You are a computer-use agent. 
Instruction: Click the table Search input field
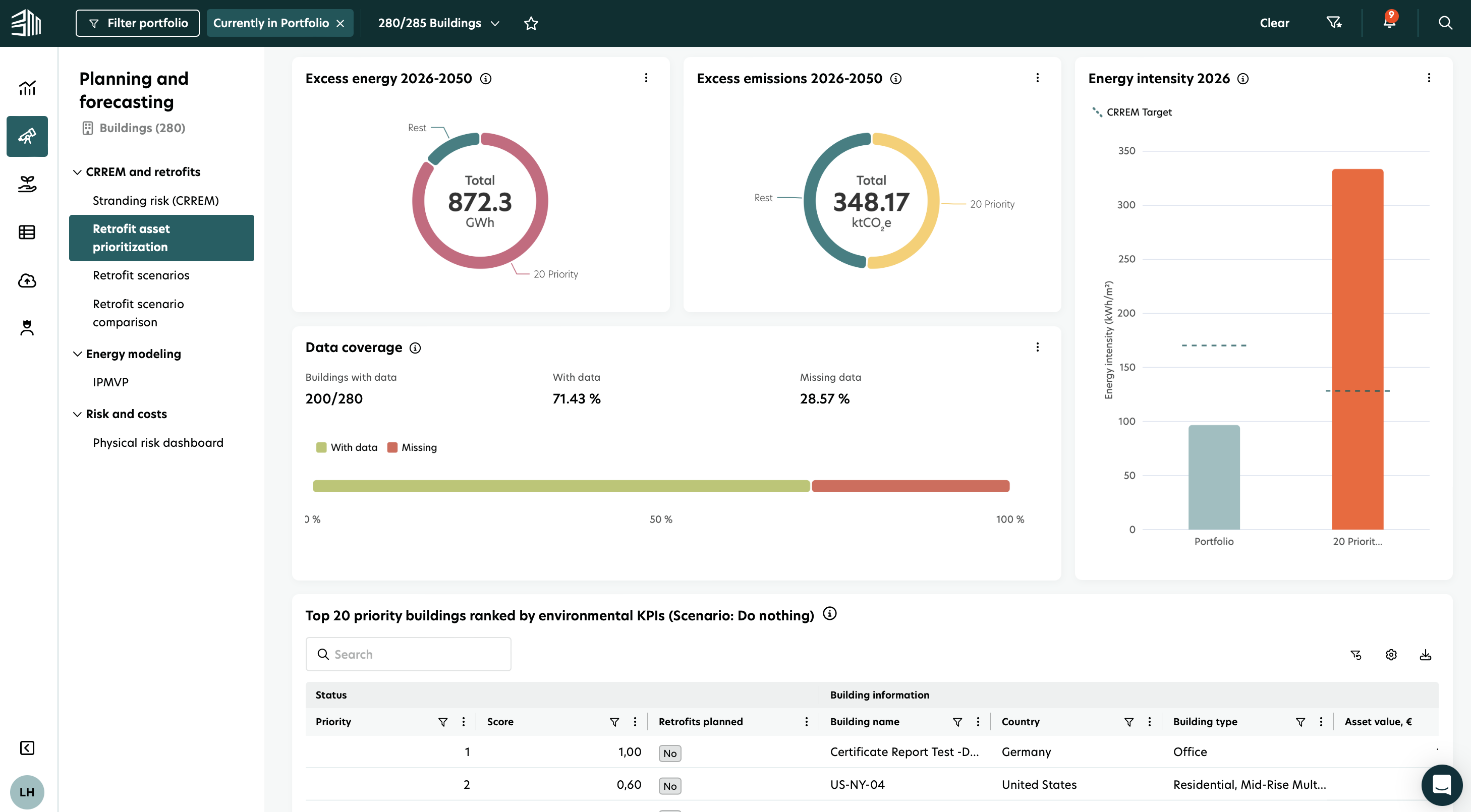click(408, 655)
